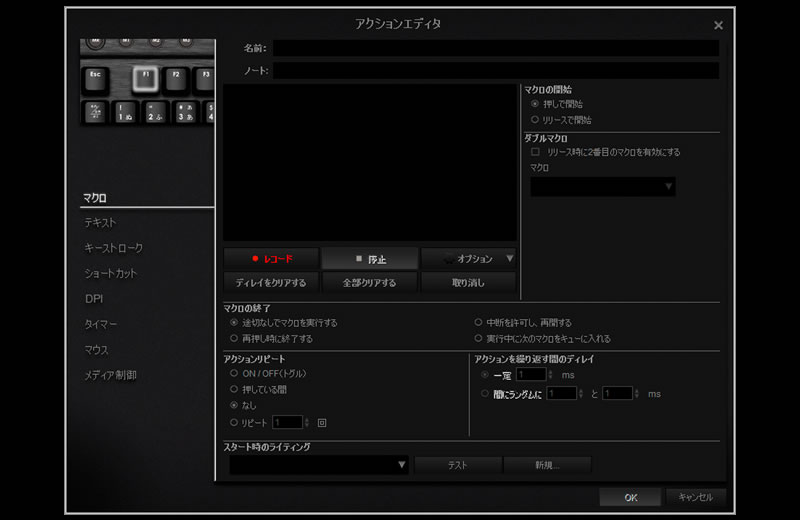Switch to マウス action tab

(x=96, y=350)
